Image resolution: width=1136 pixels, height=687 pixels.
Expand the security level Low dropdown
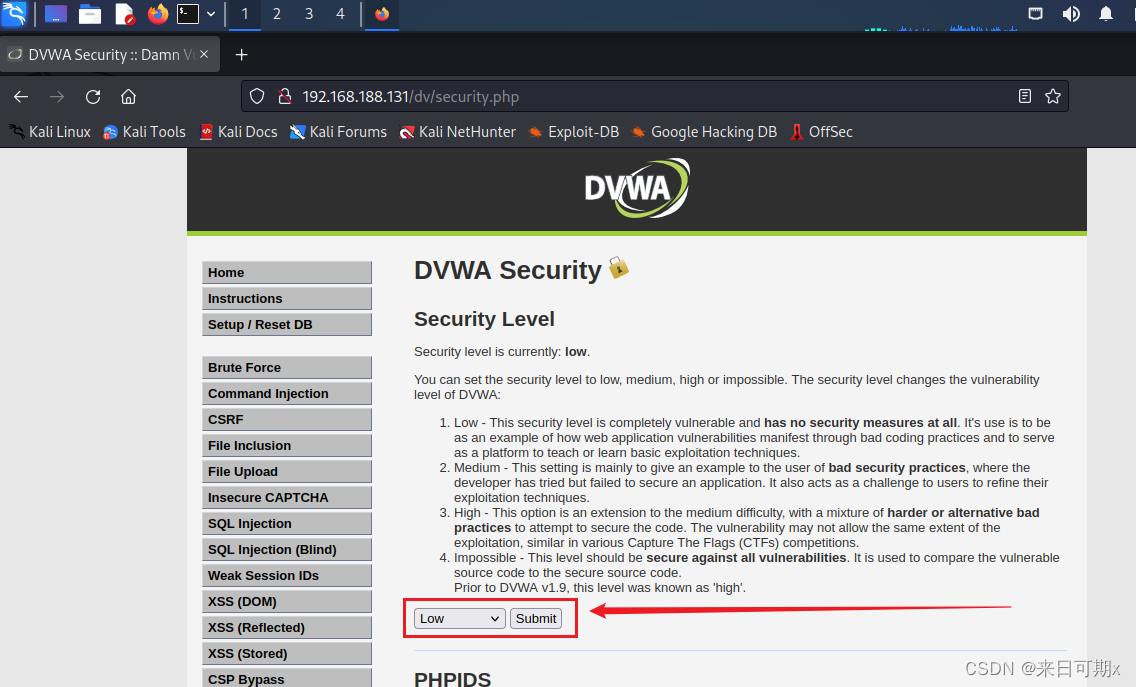click(459, 618)
